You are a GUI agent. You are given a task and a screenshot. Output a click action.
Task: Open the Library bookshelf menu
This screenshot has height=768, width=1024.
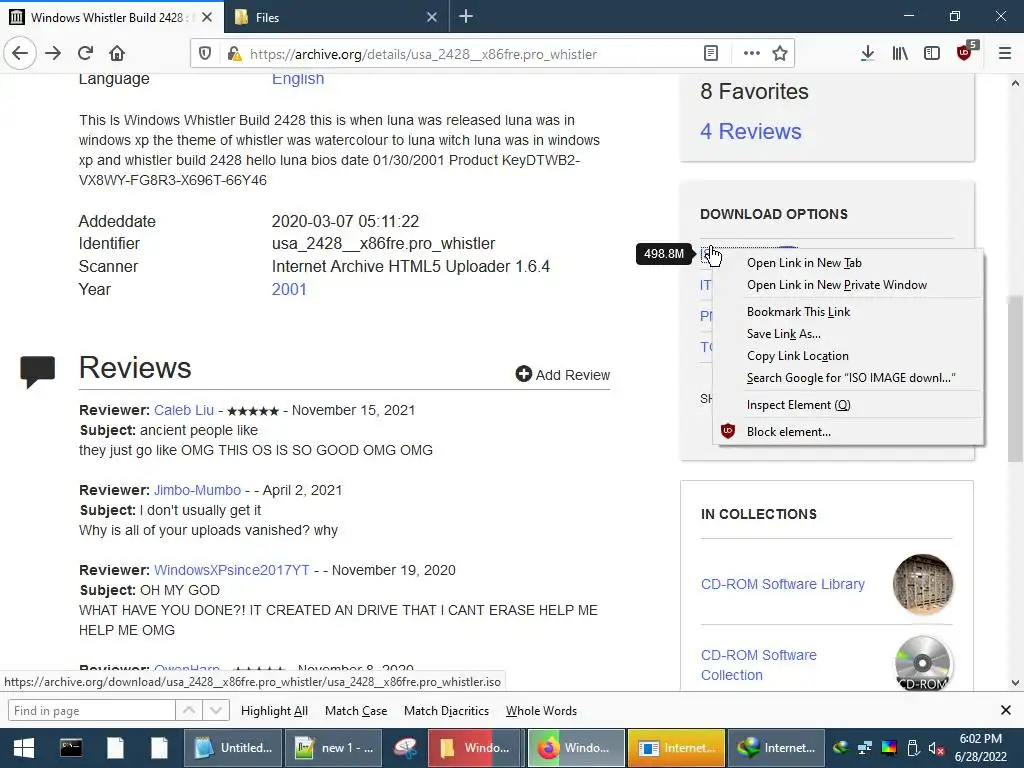[900, 54]
